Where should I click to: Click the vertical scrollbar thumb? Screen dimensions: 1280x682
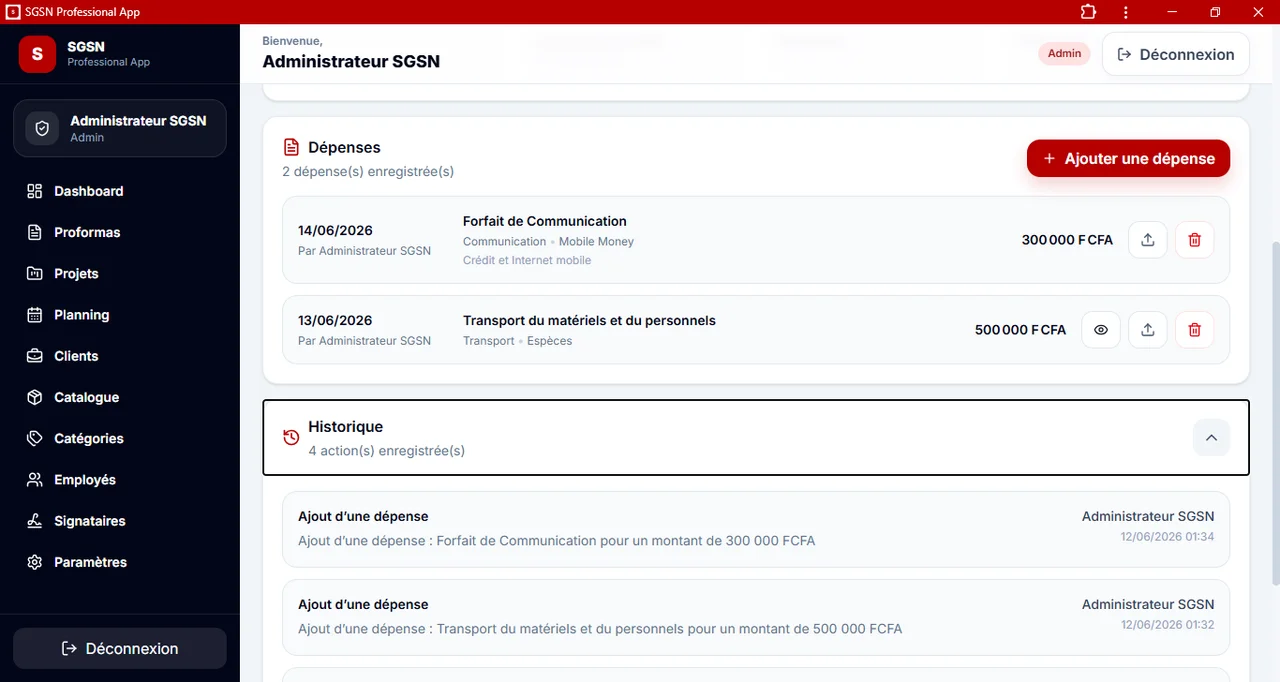(1274, 412)
